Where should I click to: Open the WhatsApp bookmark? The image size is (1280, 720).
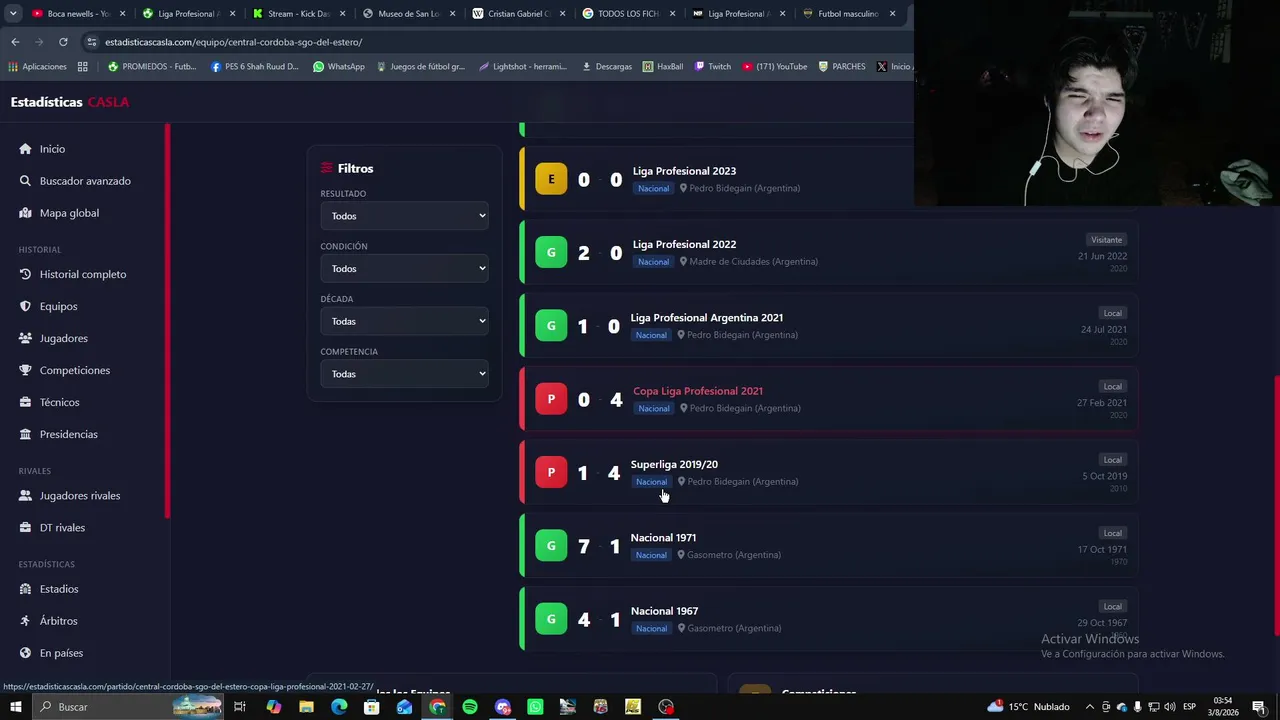338,67
